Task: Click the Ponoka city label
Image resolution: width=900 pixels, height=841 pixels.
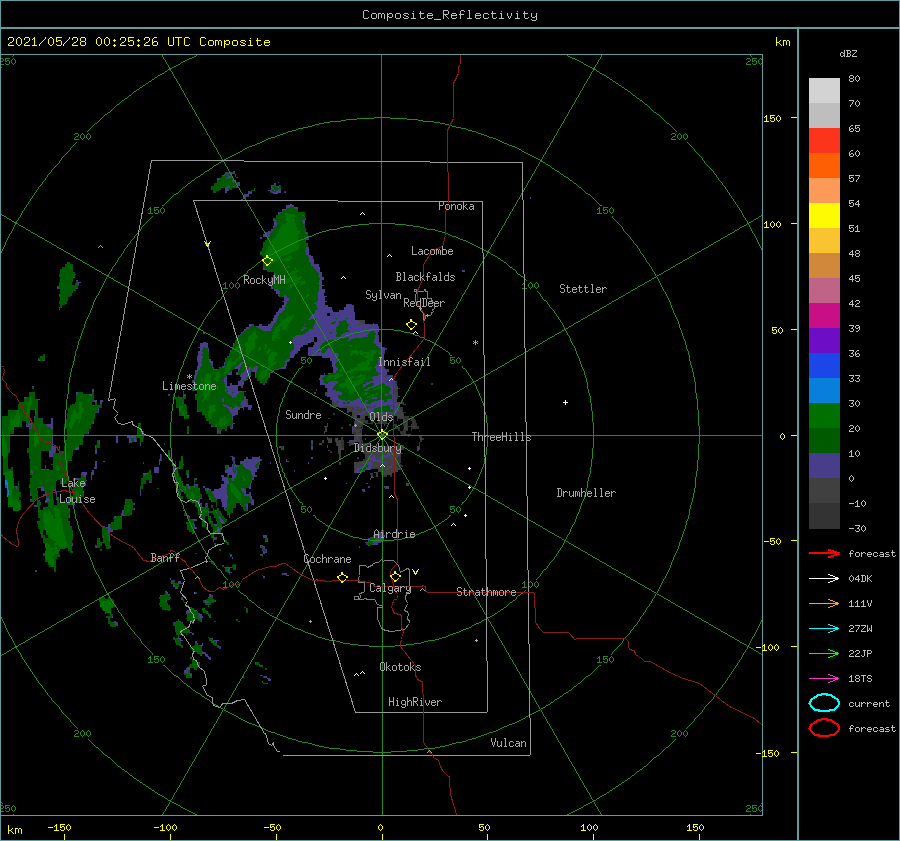Action: click(x=456, y=206)
